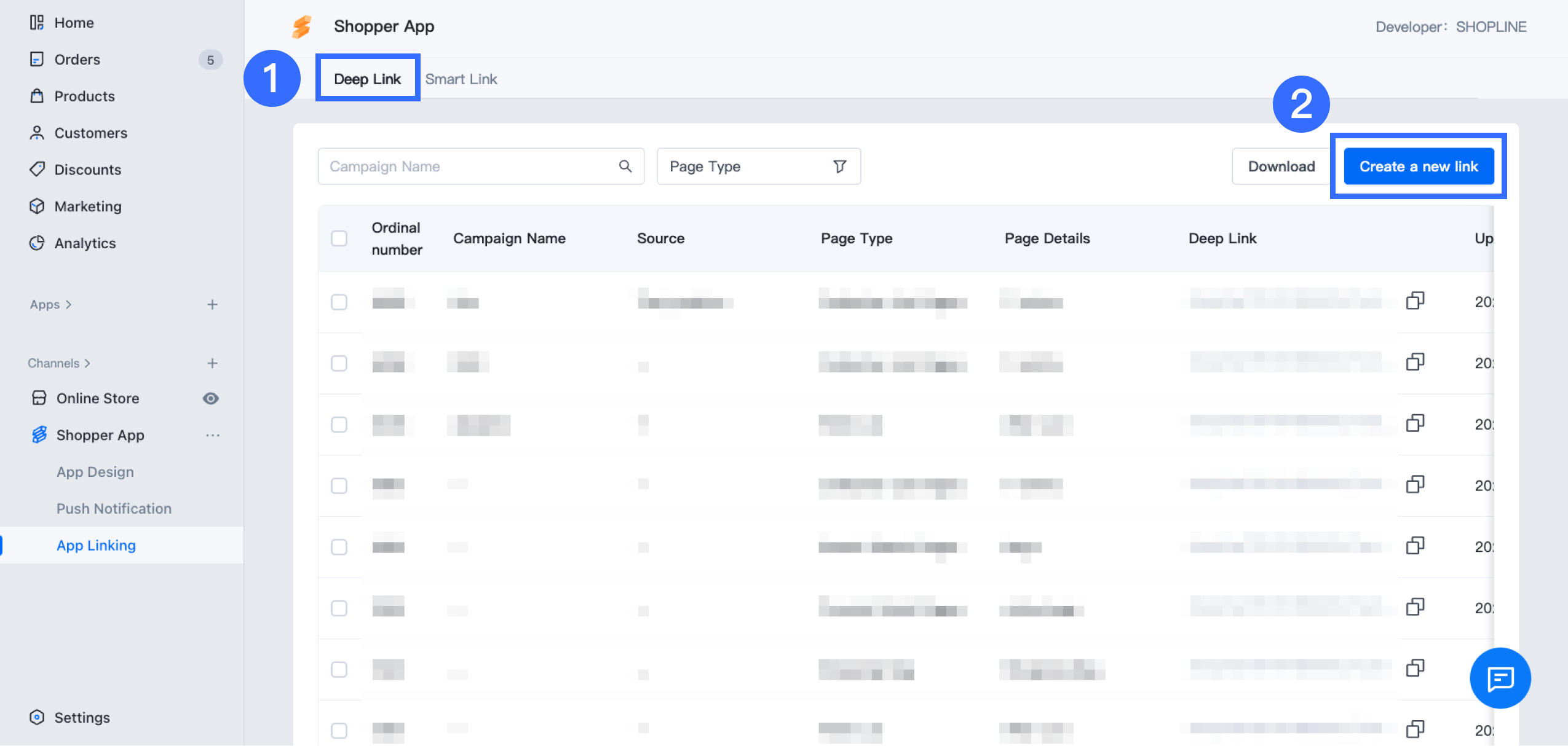This screenshot has width=1568, height=746.
Task: Add a new channel with plus icon
Action: point(212,363)
